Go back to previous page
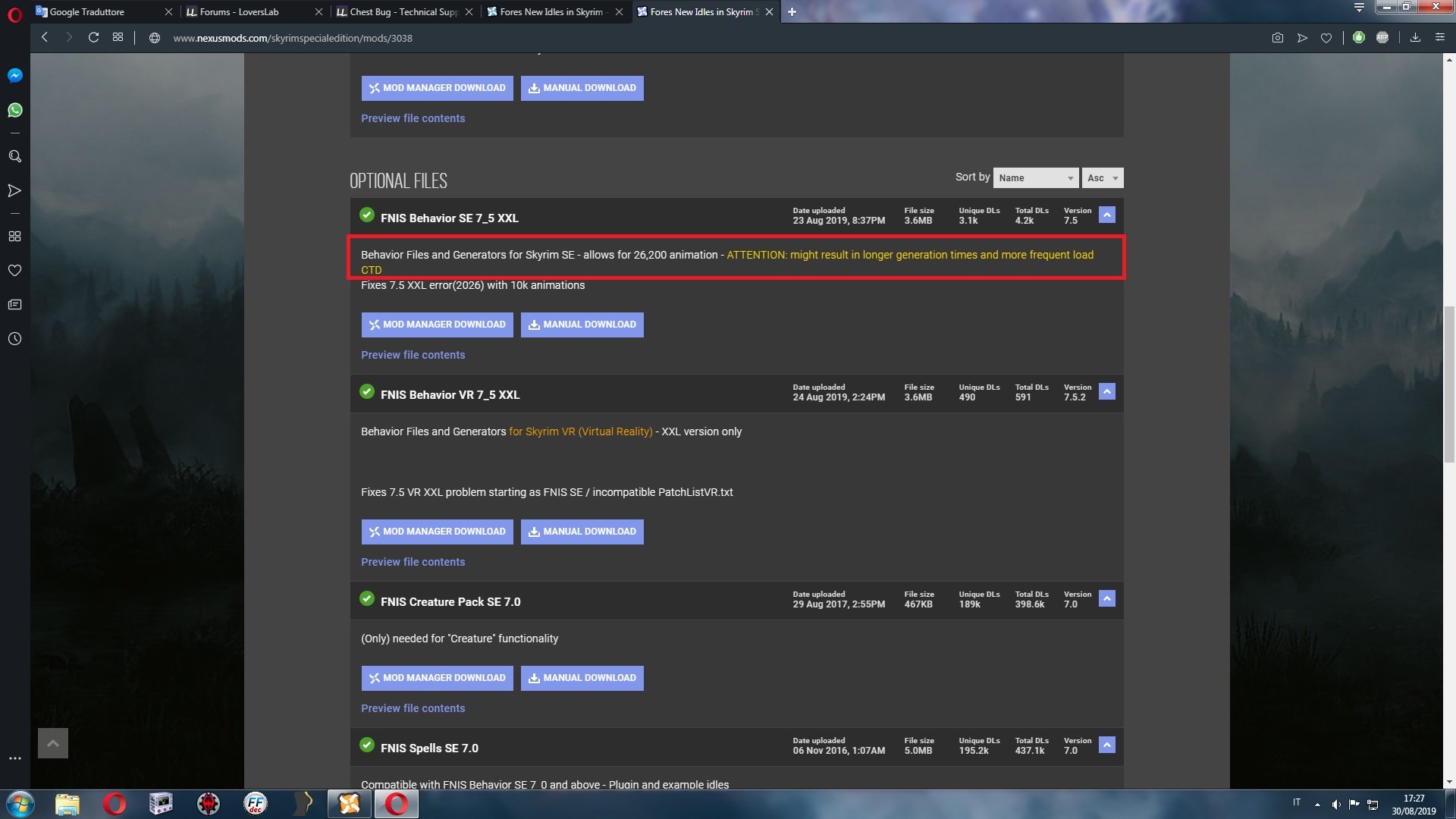1456x819 pixels. [45, 37]
